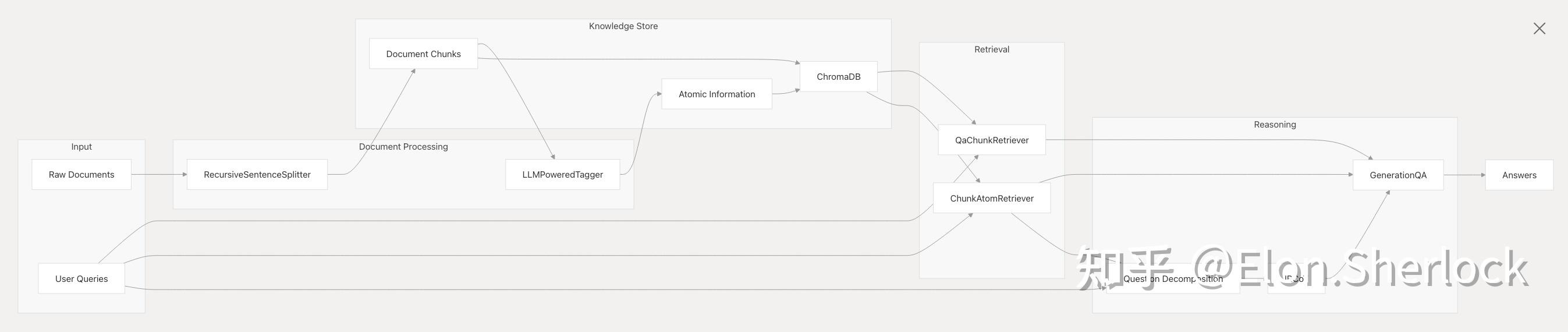The image size is (1568, 332).
Task: Click the Document Chunks node
Action: click(x=423, y=54)
